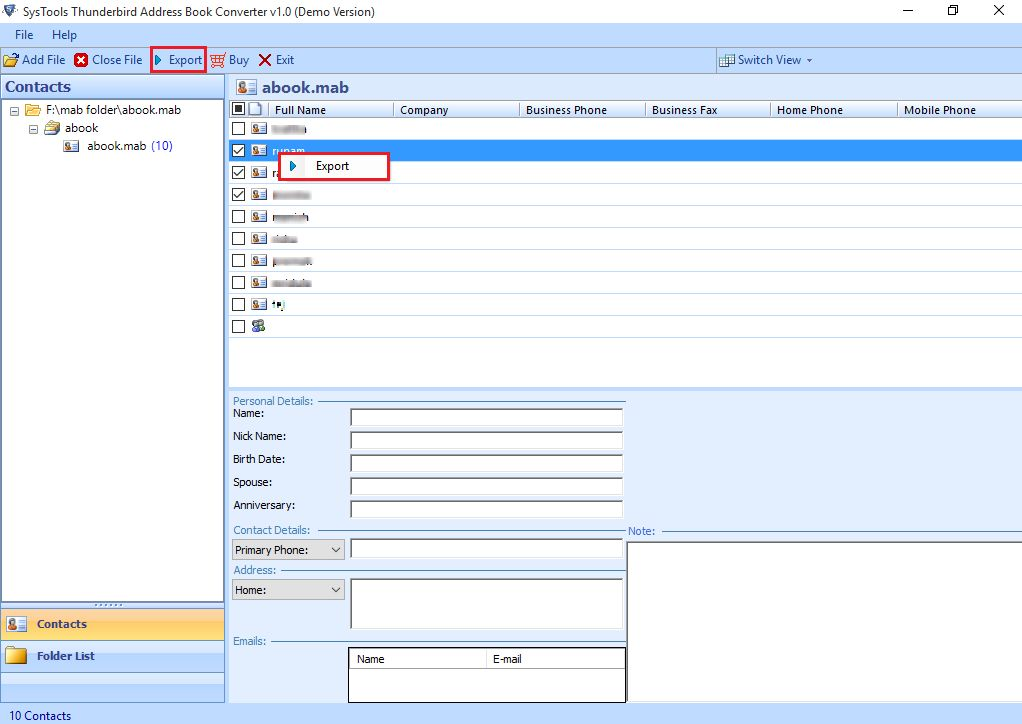Open the File menu
The height and width of the screenshot is (724, 1022).
click(24, 35)
